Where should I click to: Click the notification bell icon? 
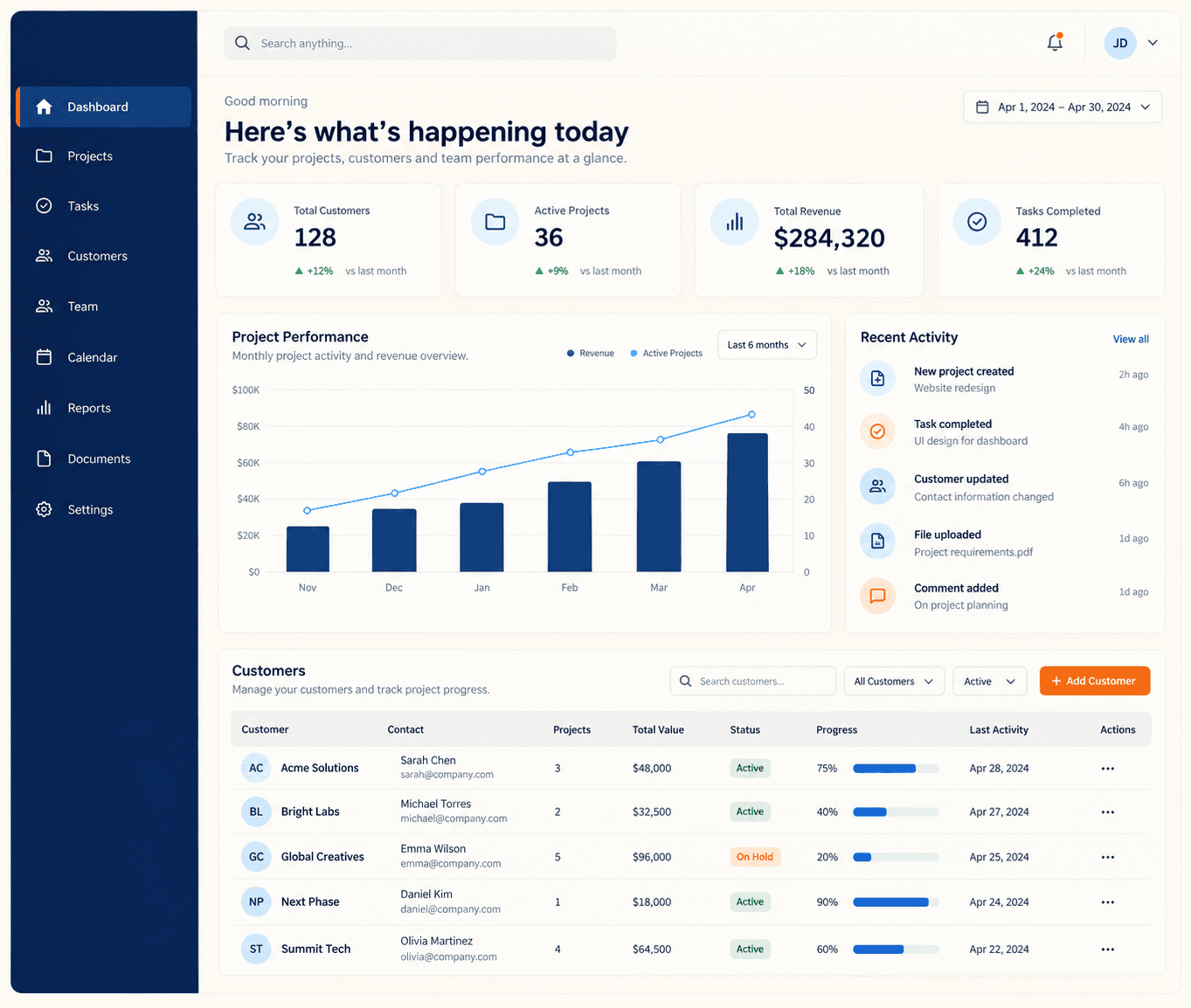click(x=1055, y=43)
